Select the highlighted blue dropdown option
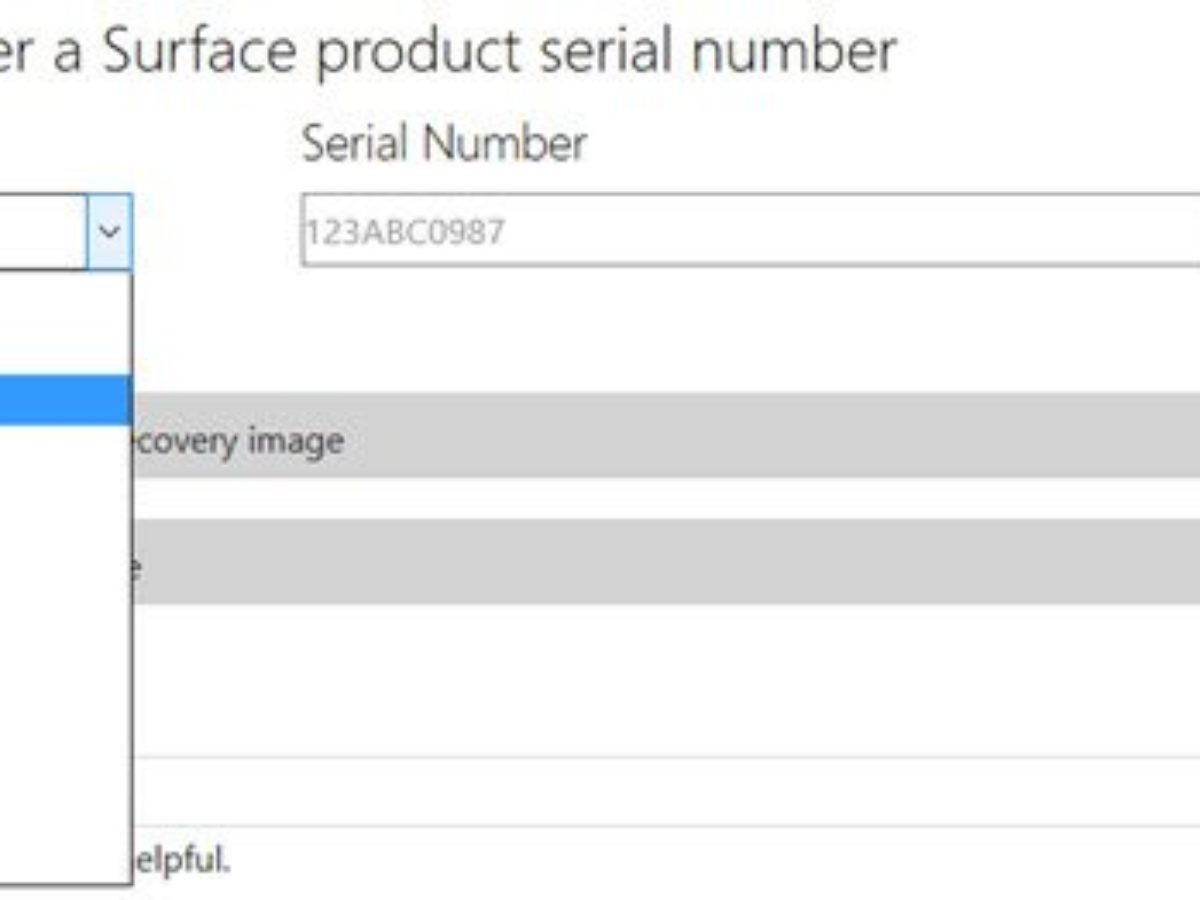The image size is (1200, 900). (x=64, y=400)
